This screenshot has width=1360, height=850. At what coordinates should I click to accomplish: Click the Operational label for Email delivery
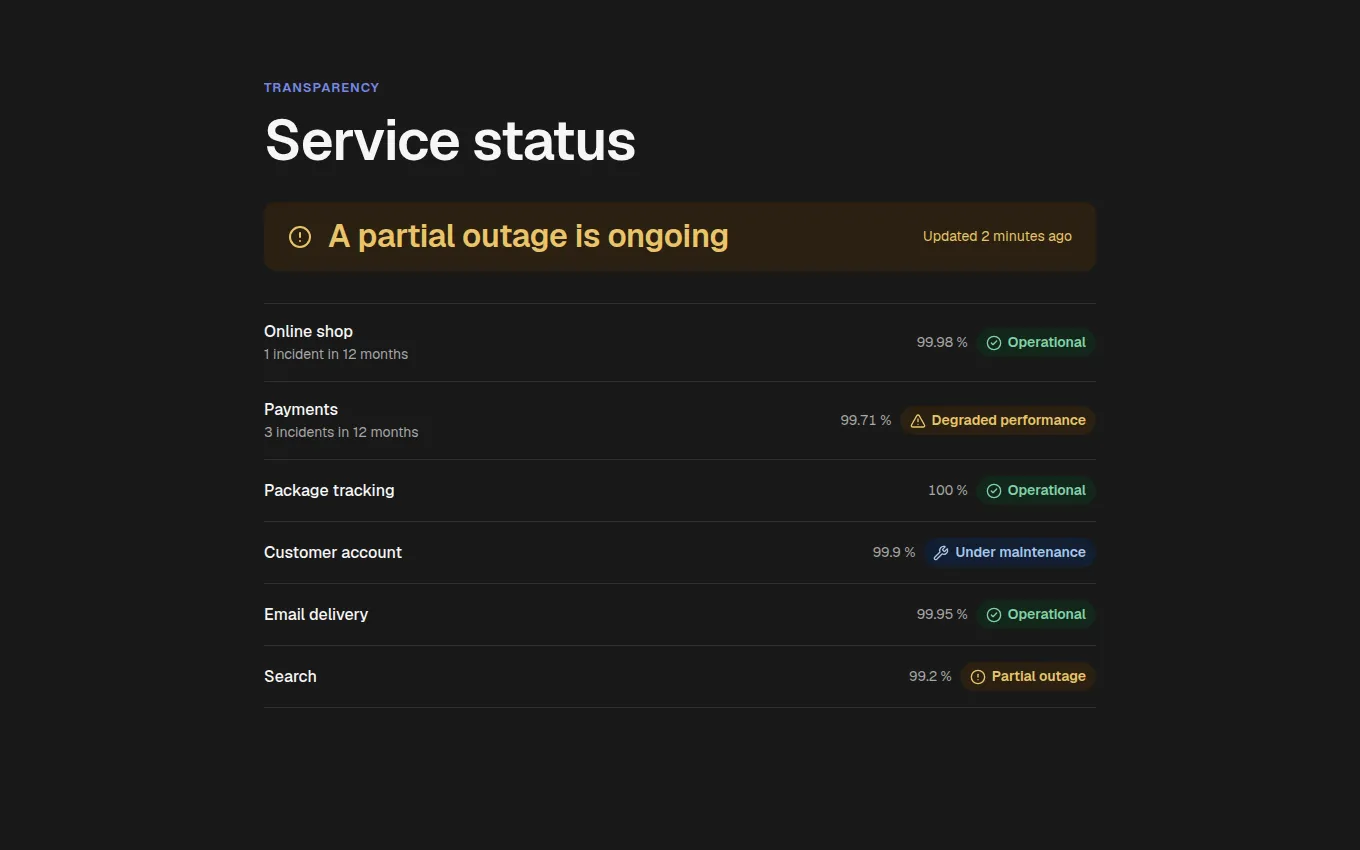coord(1047,614)
